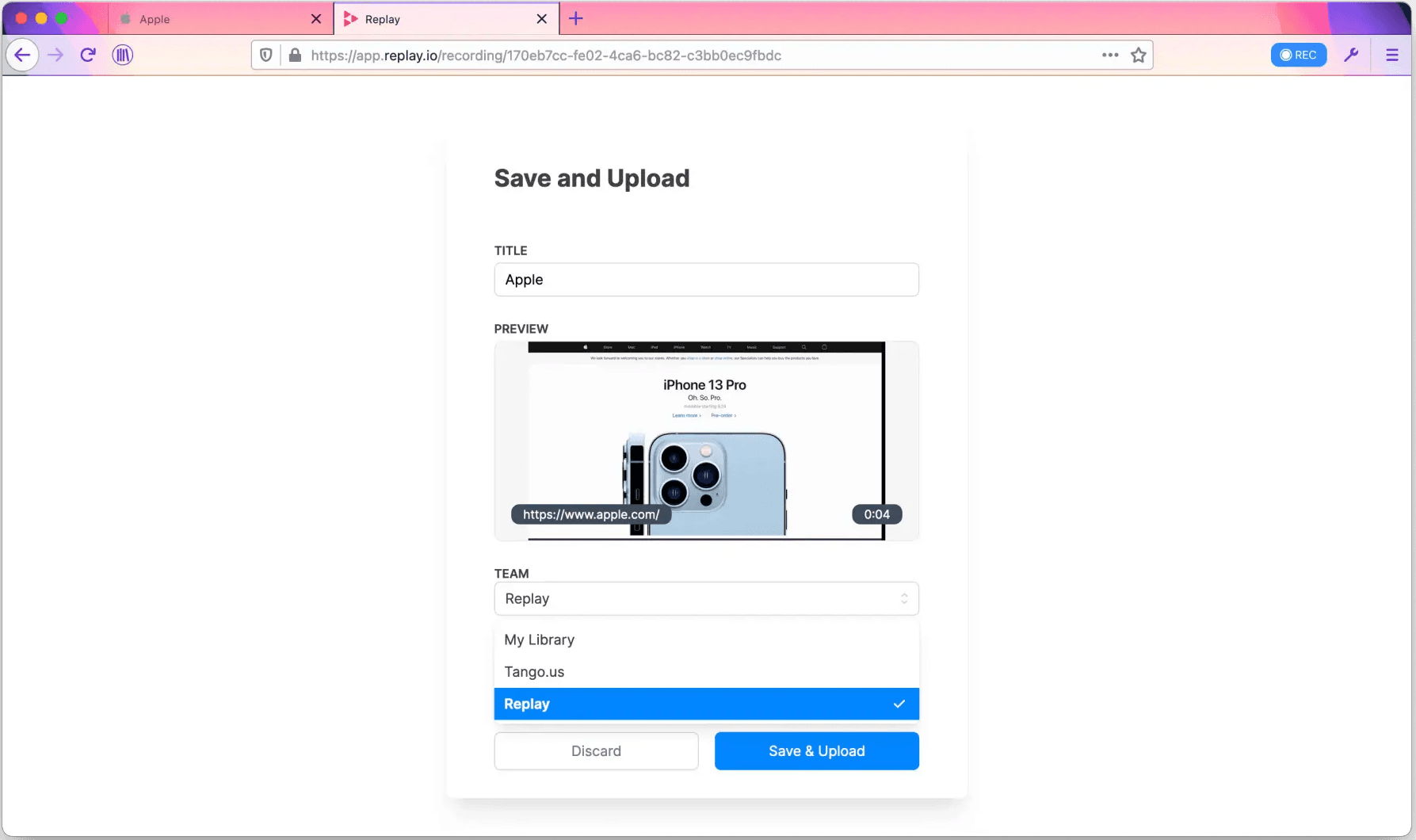Click the 0:04 duration badge

click(x=876, y=514)
